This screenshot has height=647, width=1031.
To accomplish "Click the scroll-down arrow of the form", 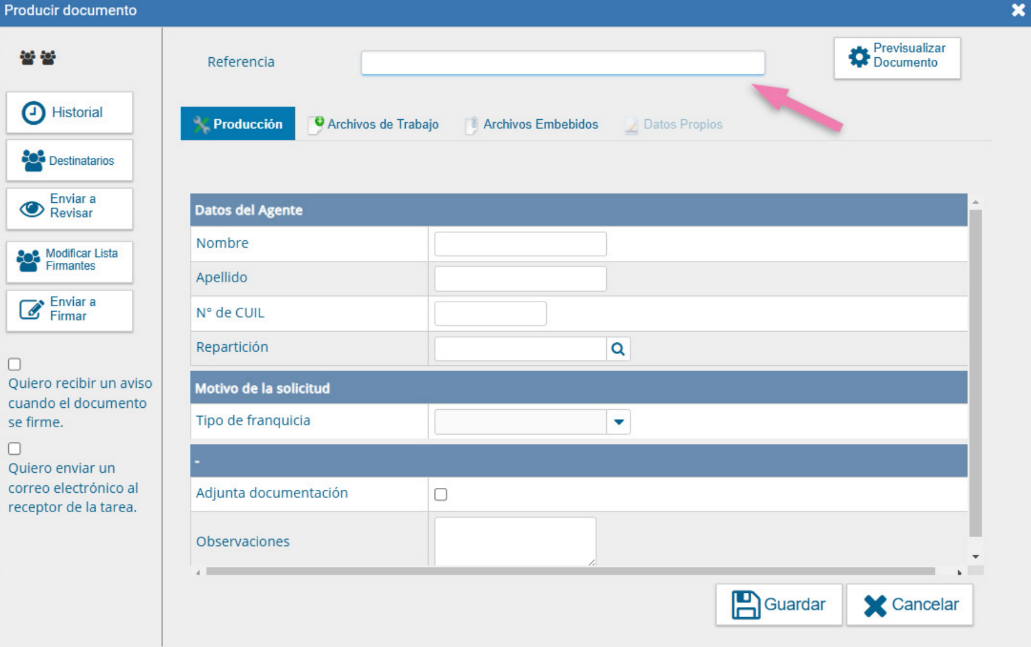I will [975, 556].
